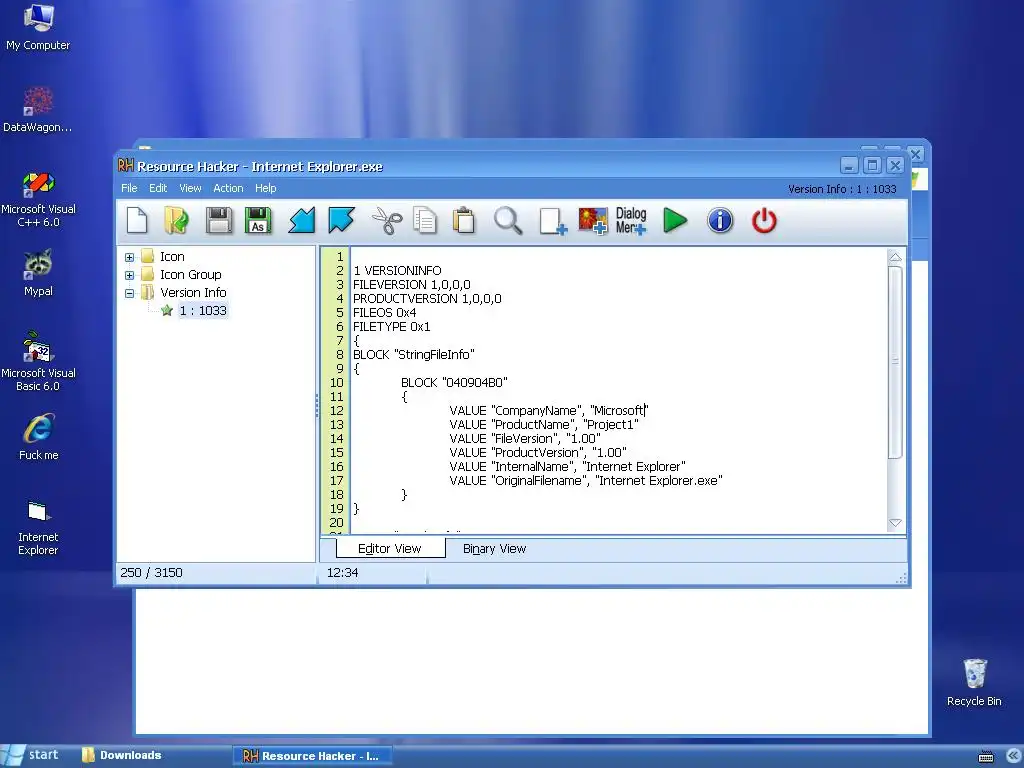
Task: Click the New blank script toolbar icon
Action: (x=136, y=220)
